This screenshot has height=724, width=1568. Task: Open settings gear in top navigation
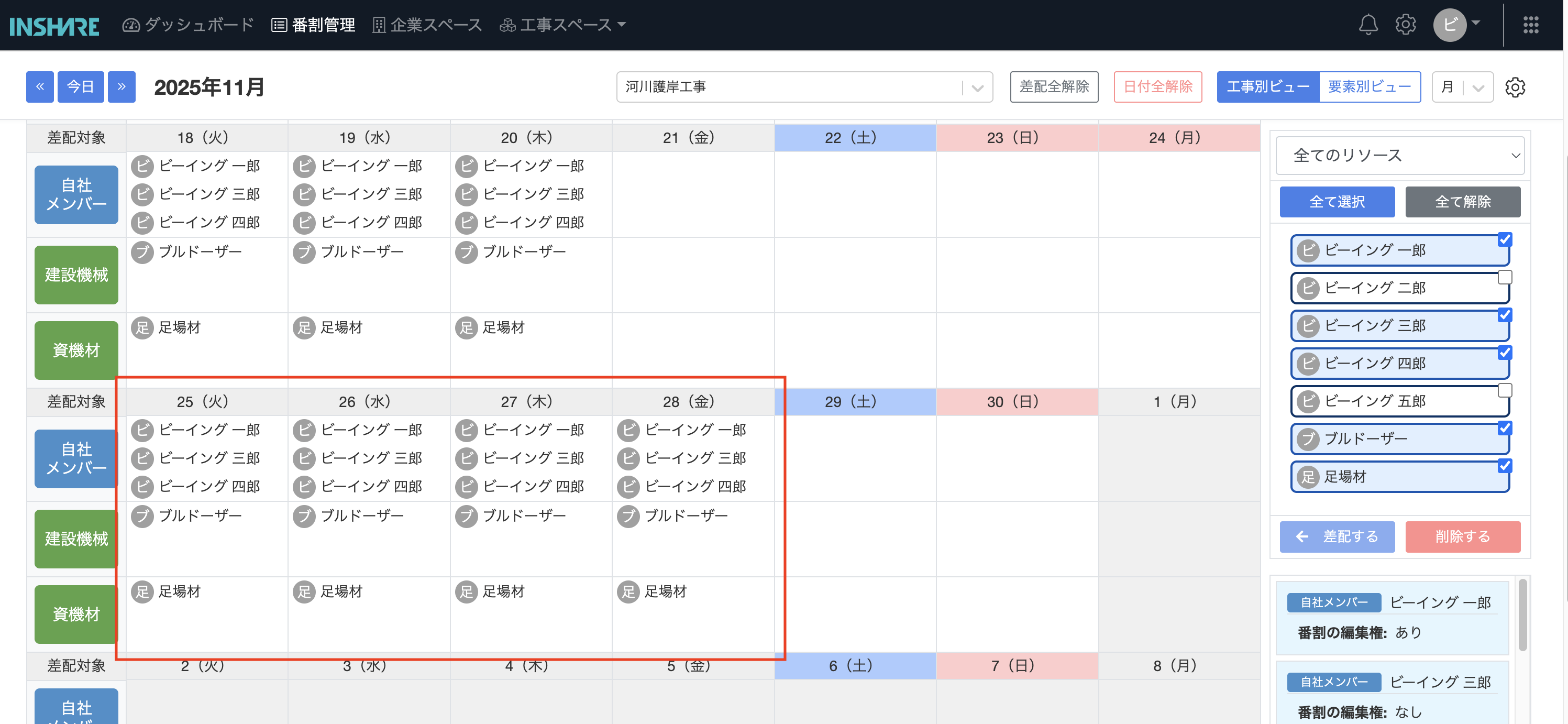coord(1406,25)
